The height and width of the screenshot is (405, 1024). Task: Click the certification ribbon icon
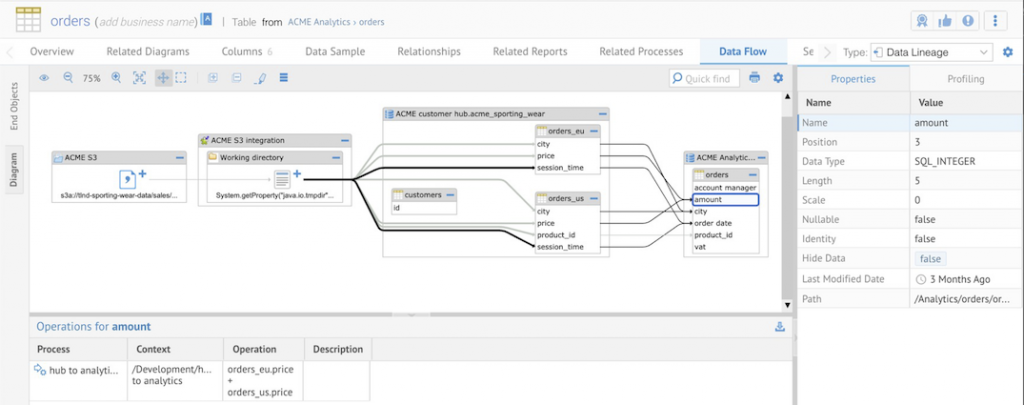921,21
